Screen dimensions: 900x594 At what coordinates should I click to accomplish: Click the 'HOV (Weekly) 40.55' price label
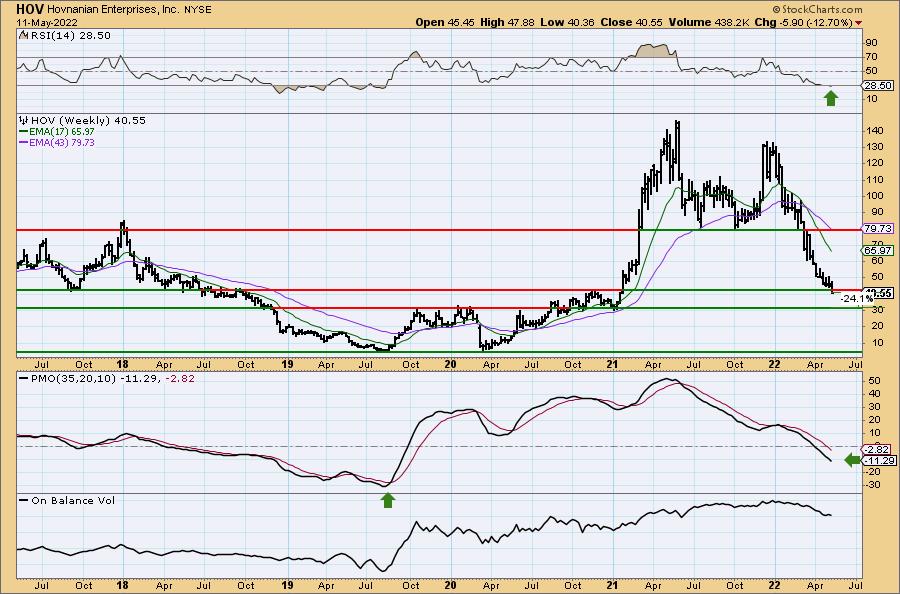pyautogui.click(x=88, y=121)
